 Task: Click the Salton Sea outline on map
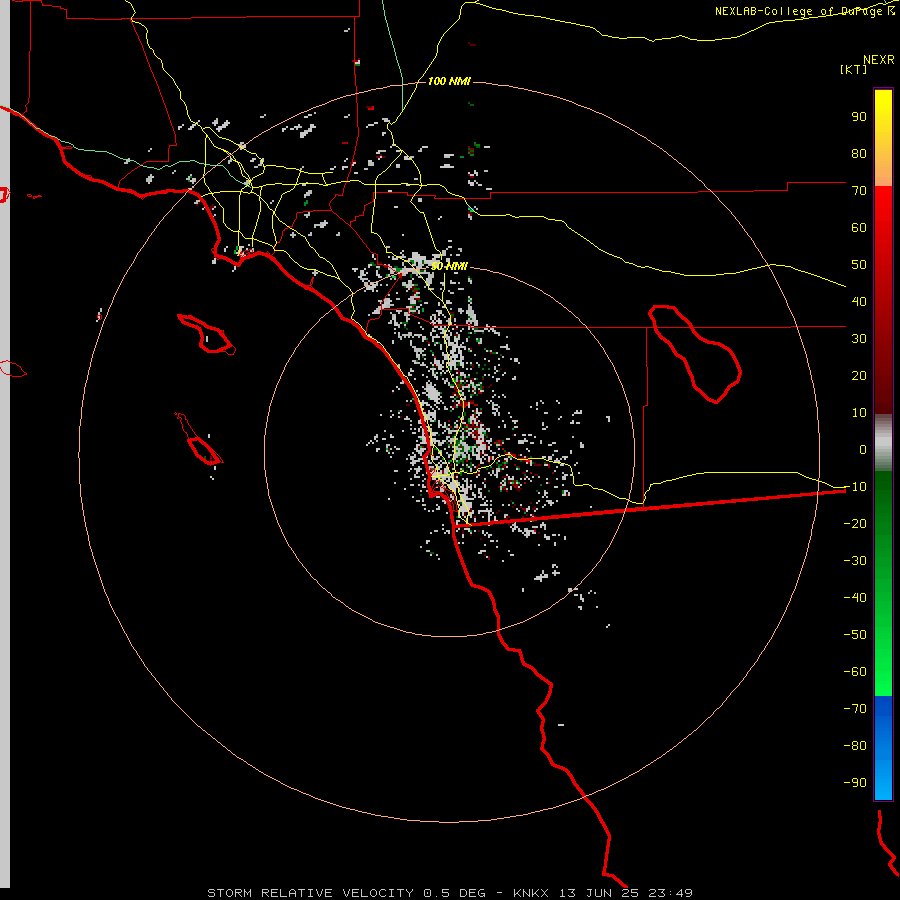[x=695, y=354]
